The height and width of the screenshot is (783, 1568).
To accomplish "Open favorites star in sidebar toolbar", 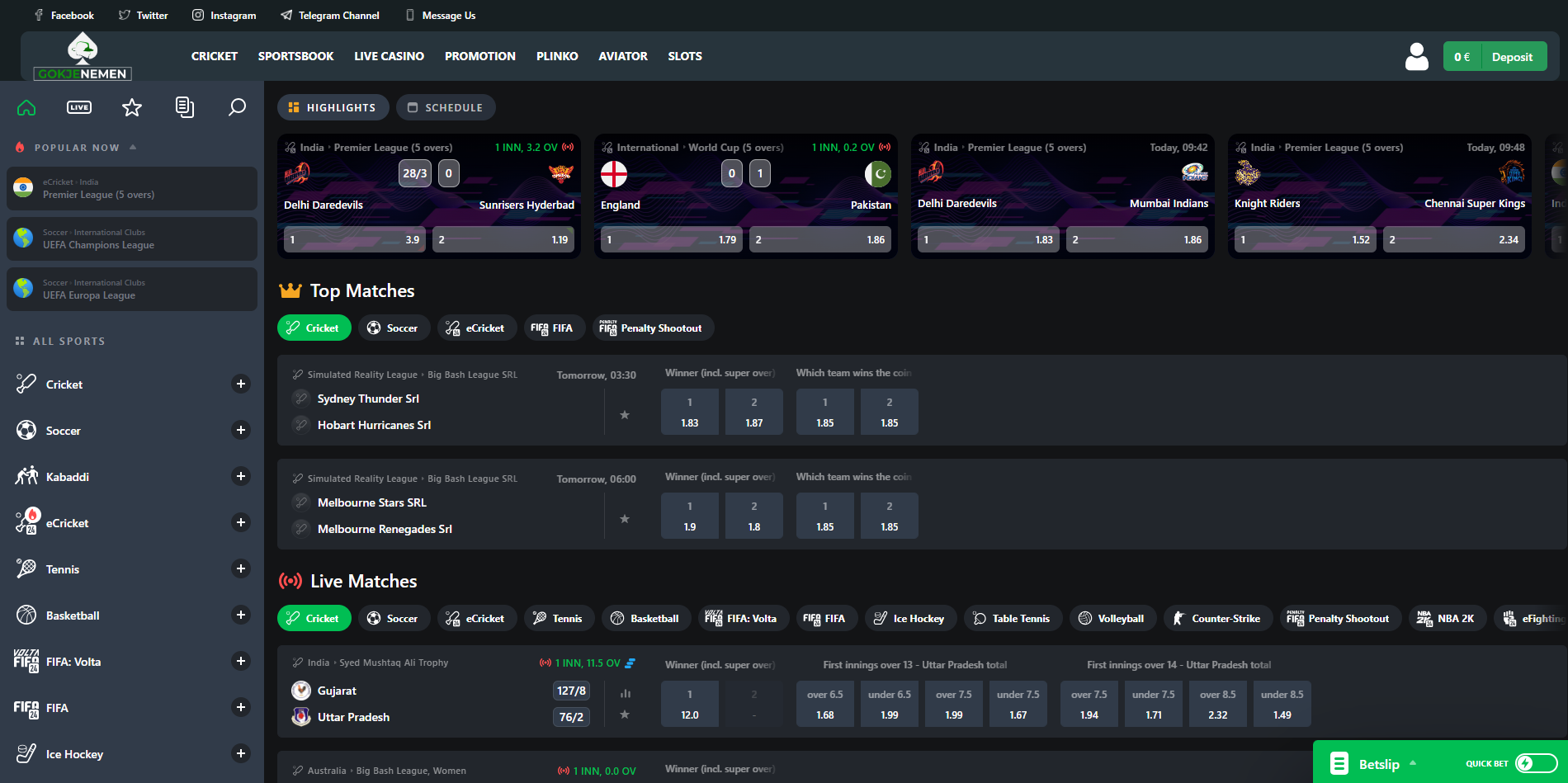I will pos(132,107).
